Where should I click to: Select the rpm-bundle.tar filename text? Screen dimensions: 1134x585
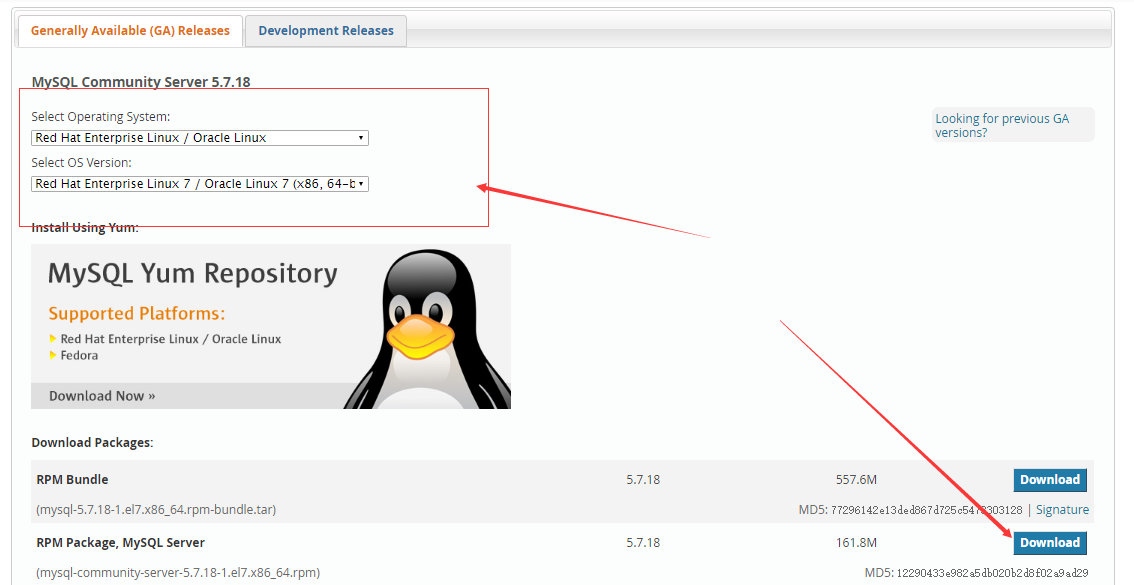coord(156,510)
